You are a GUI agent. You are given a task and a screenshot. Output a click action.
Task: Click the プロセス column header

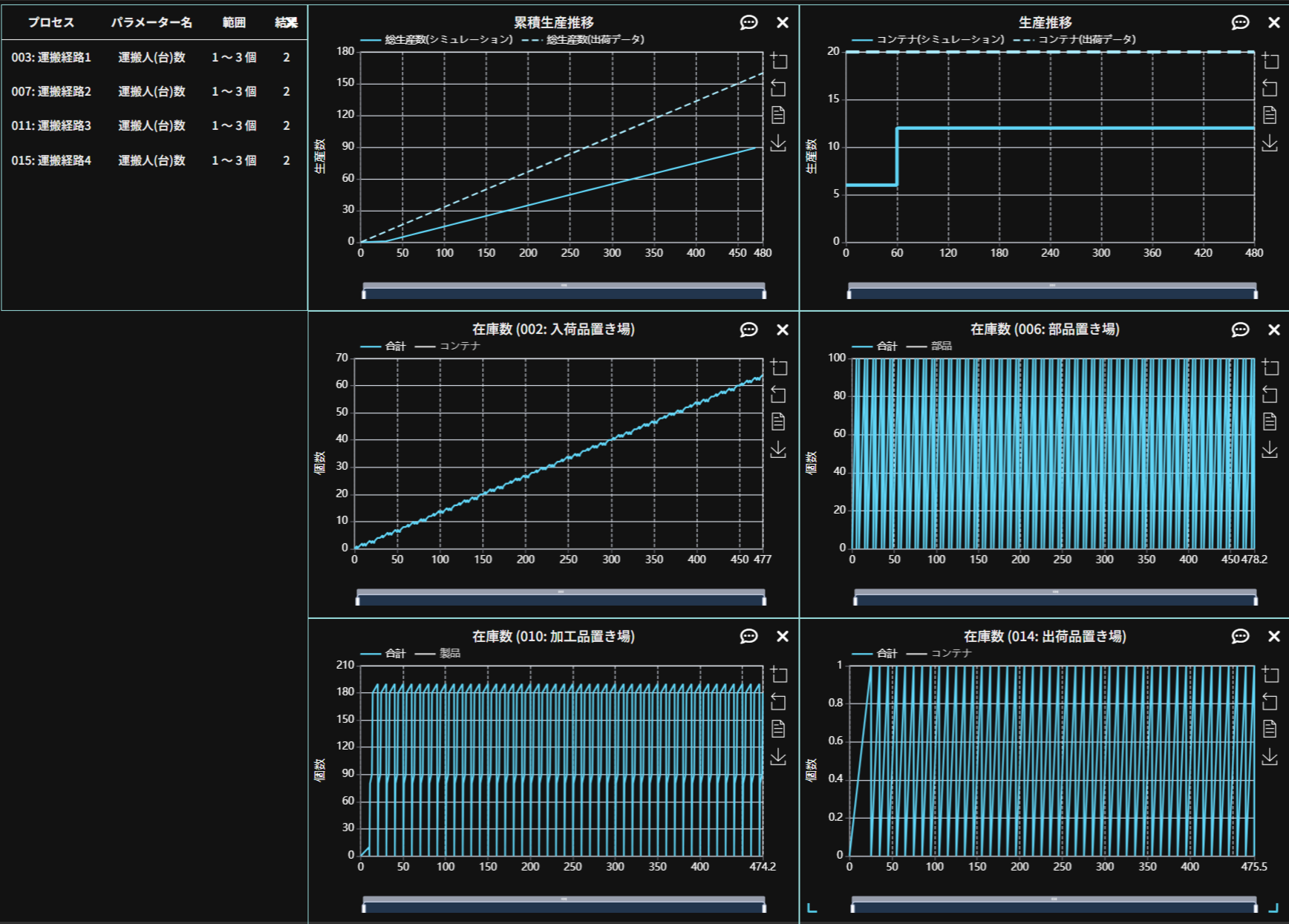(50, 23)
